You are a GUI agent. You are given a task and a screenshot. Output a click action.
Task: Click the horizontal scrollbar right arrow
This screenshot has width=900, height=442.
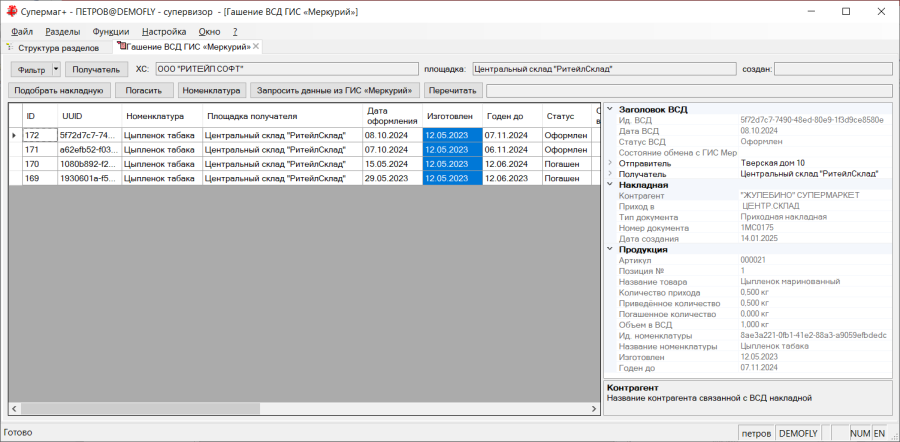595,408
